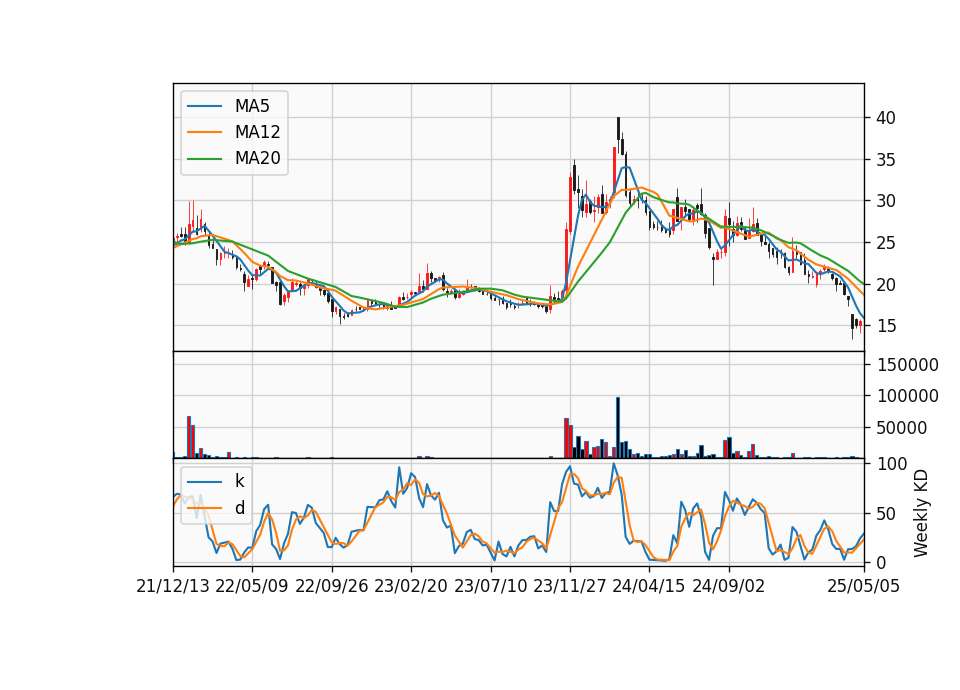
Task: Click the 24/04/15 date tick label
Action: [x=649, y=587]
